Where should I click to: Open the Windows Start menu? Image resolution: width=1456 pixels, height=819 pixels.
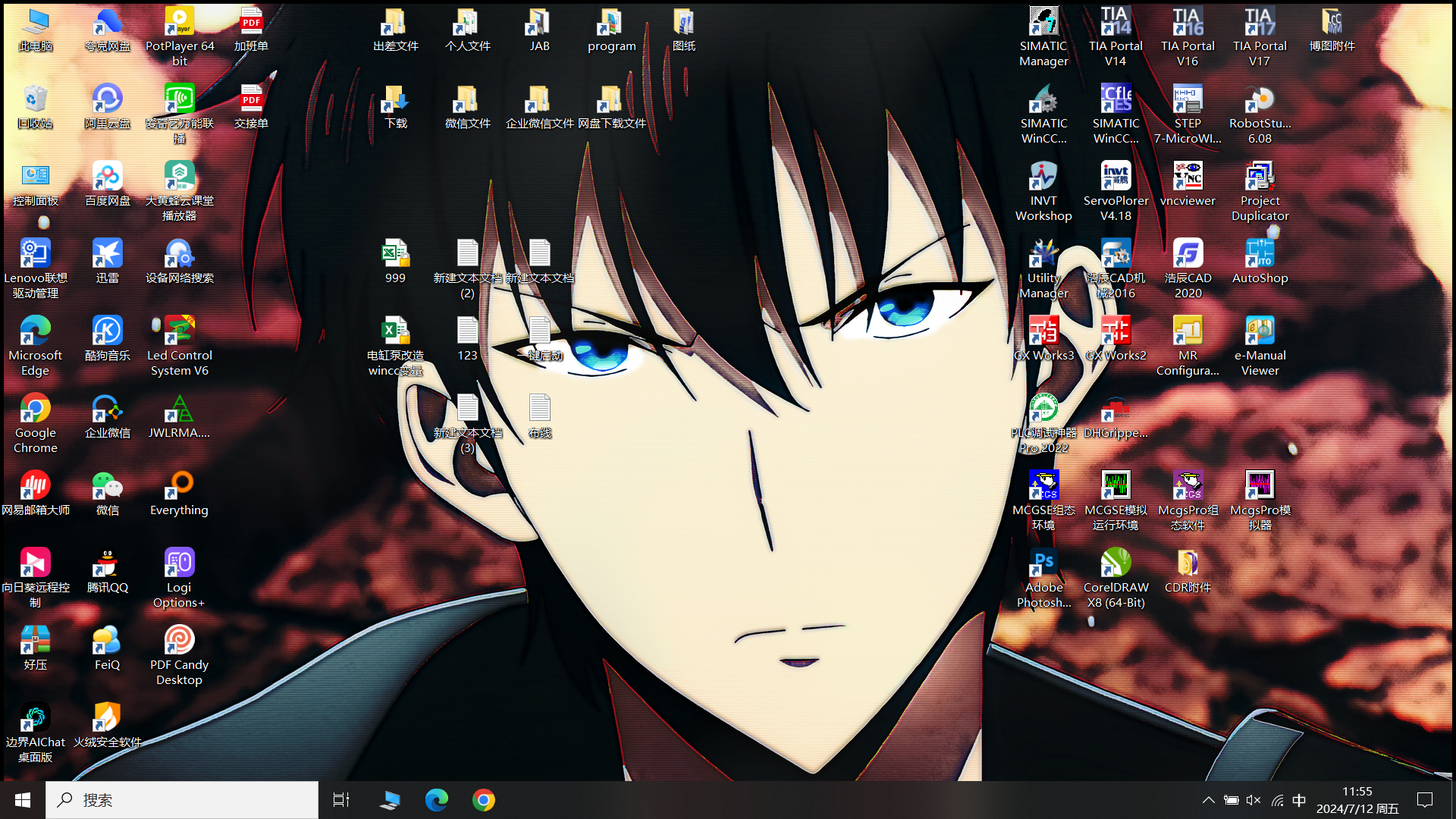[x=23, y=800]
